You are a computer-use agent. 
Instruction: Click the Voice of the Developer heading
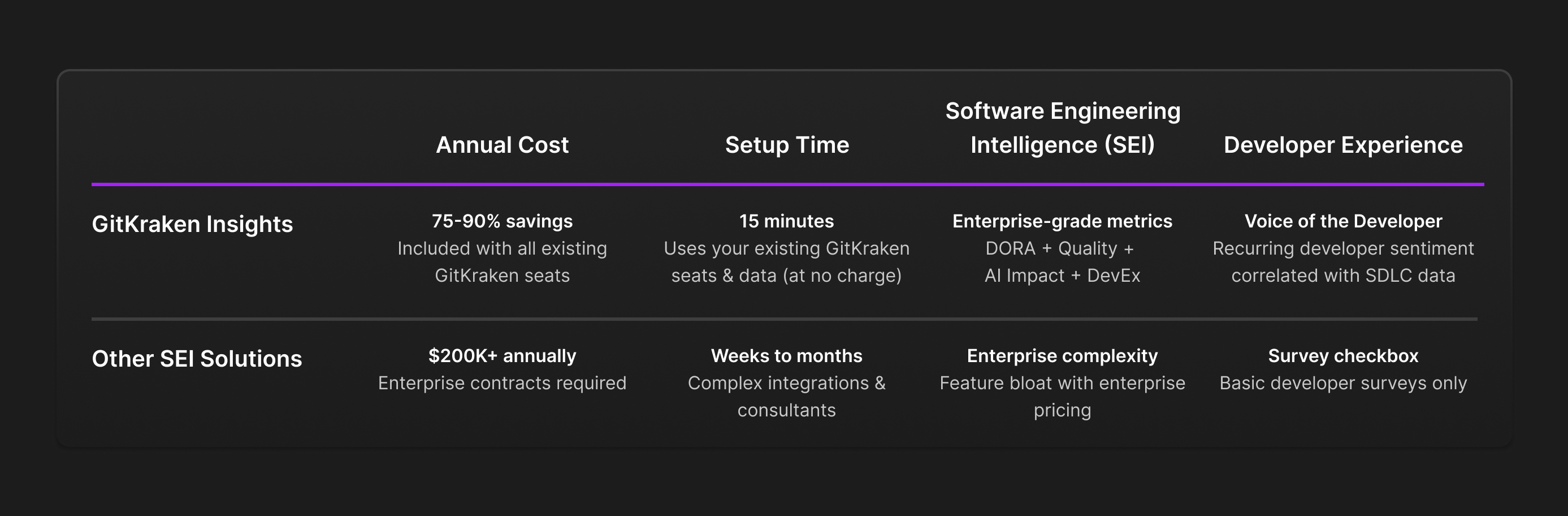coord(1343,221)
